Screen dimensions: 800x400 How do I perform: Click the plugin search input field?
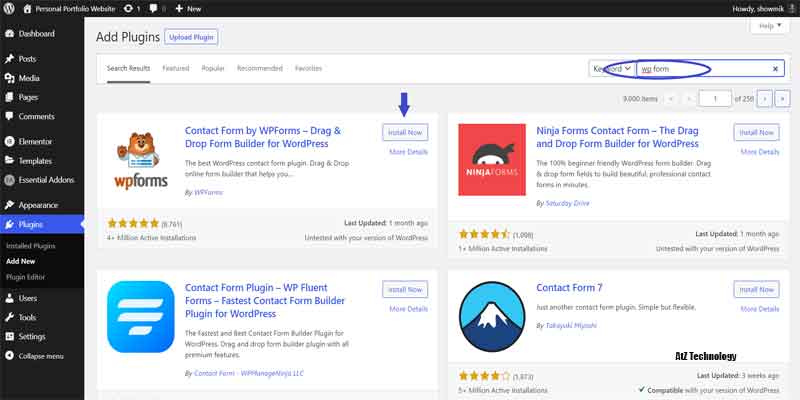[710, 68]
